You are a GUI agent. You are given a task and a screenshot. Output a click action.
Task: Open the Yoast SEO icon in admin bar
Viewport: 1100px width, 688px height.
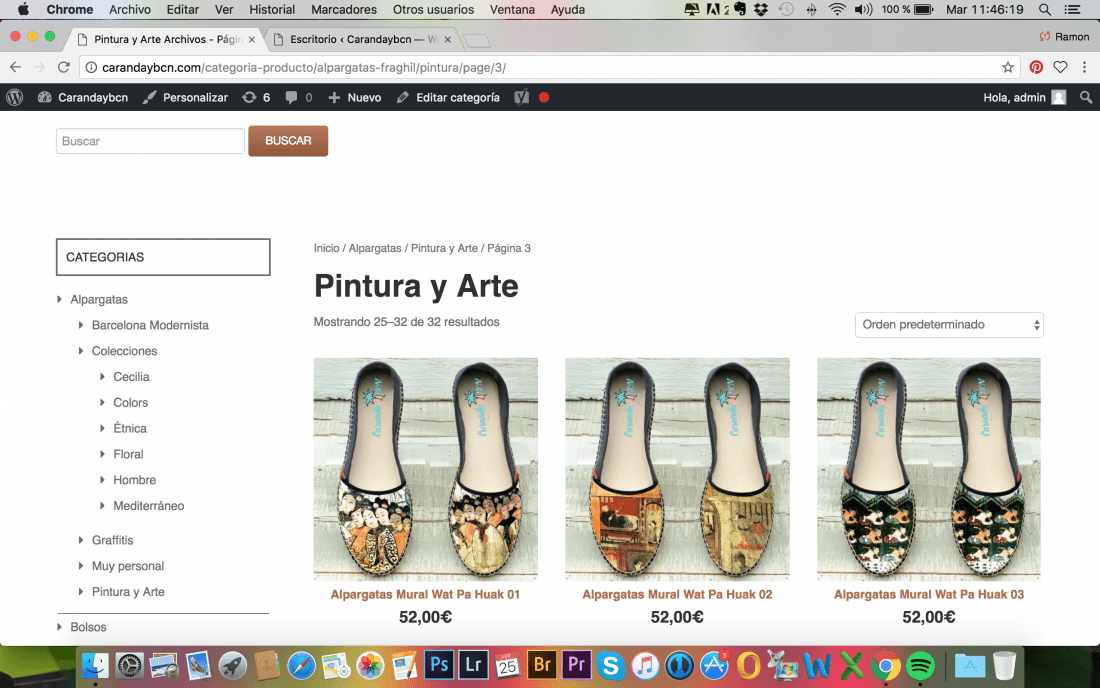pos(521,97)
